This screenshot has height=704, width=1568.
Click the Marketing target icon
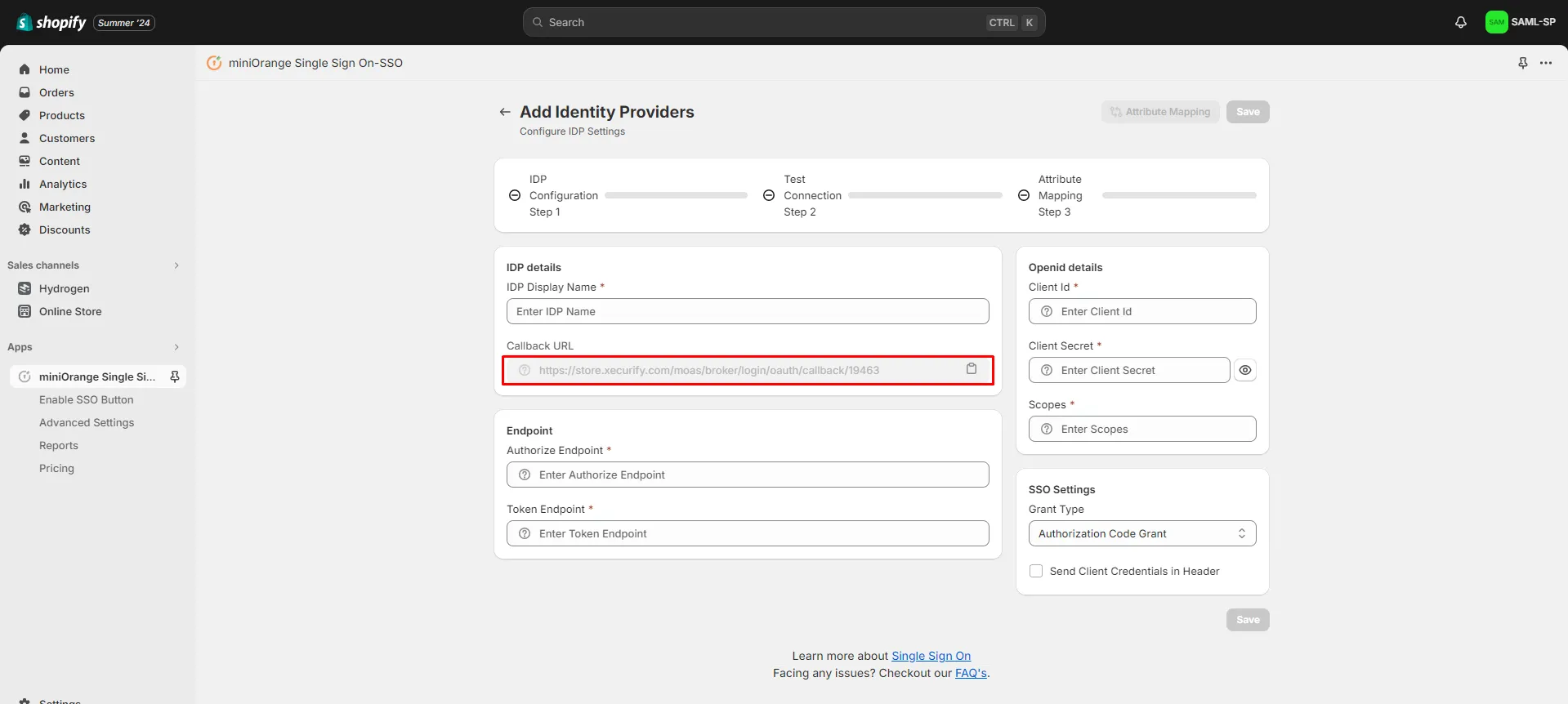(25, 207)
